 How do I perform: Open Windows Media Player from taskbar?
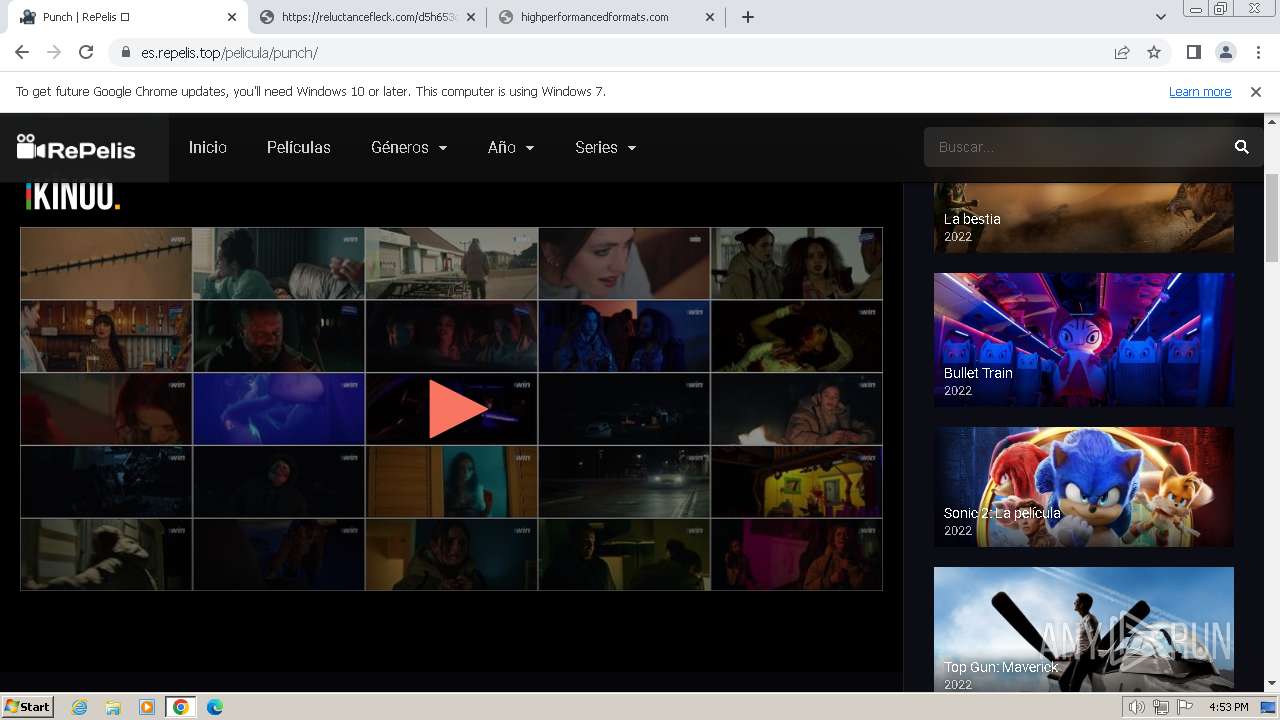pos(147,707)
